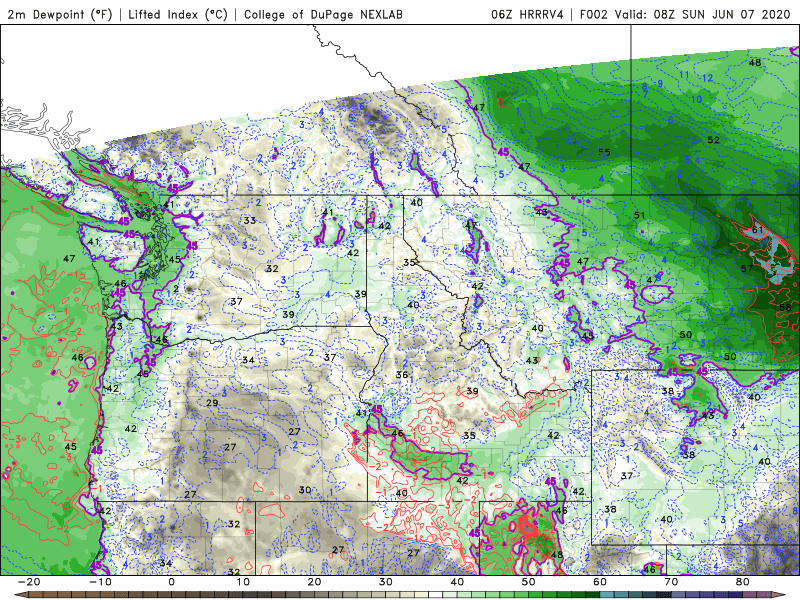Viewport: 800px width, 600px height.
Task: Click the colorbar tick label "-20"
Action: (x=29, y=582)
